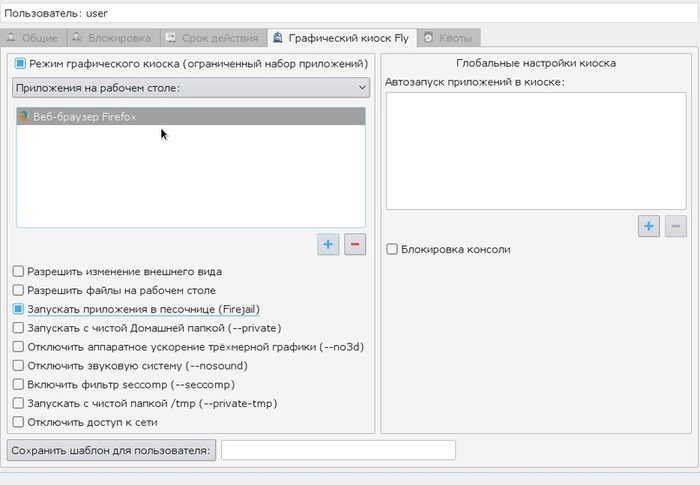Open the Срок действия tab
The width and height of the screenshot is (700, 485).
pos(214,38)
